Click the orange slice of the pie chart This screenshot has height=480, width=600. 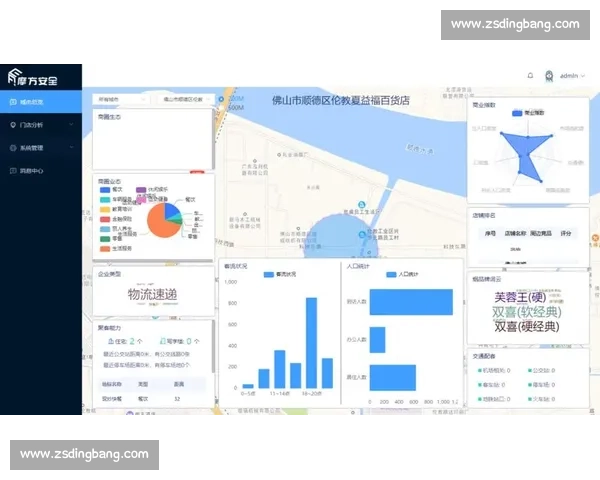pos(158,224)
